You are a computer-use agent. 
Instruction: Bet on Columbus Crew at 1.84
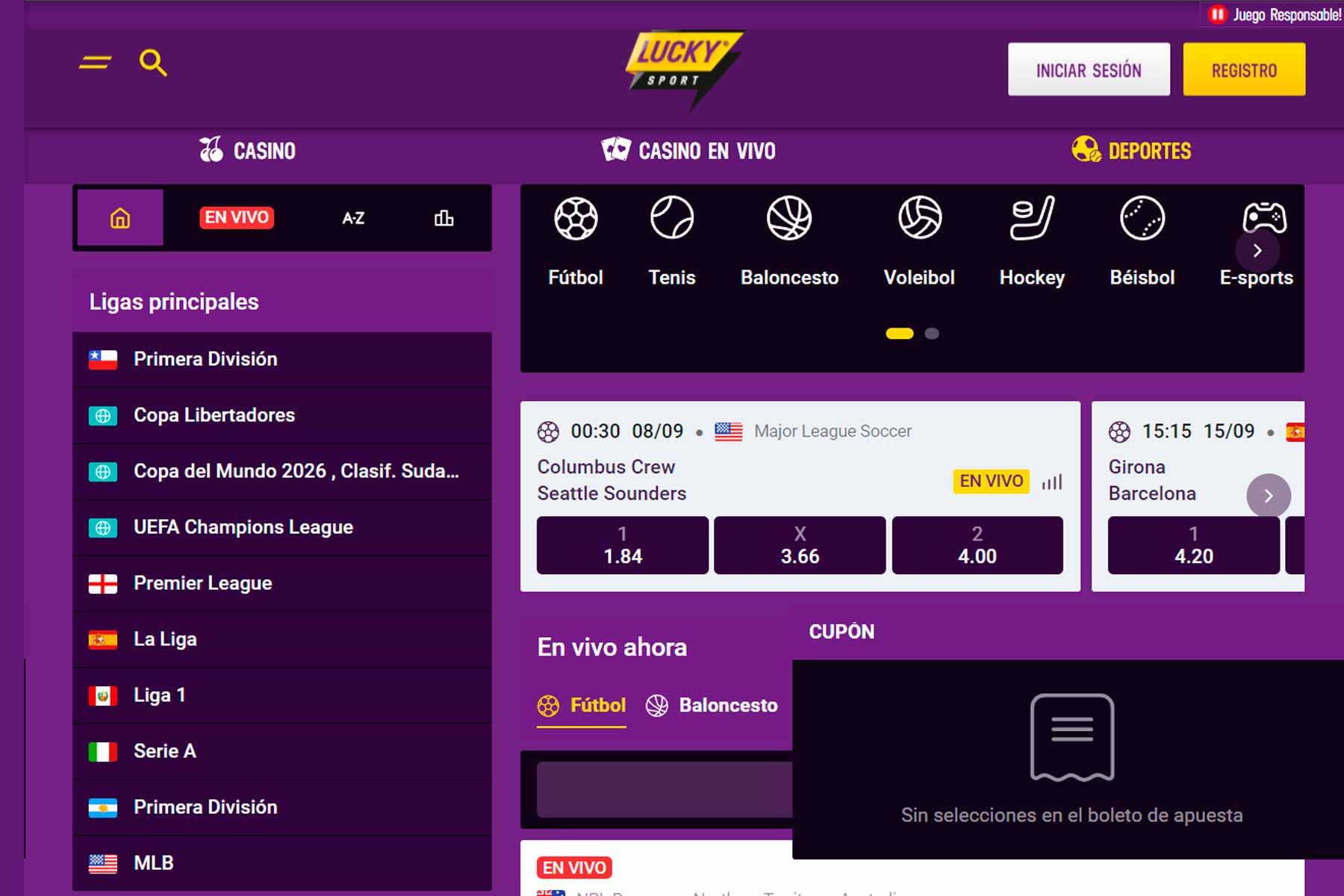[x=623, y=545]
